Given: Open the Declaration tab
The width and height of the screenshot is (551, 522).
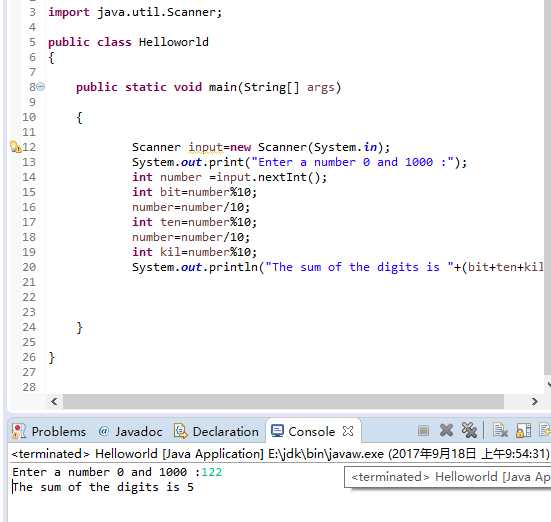Looking at the screenshot, I should pos(216,431).
